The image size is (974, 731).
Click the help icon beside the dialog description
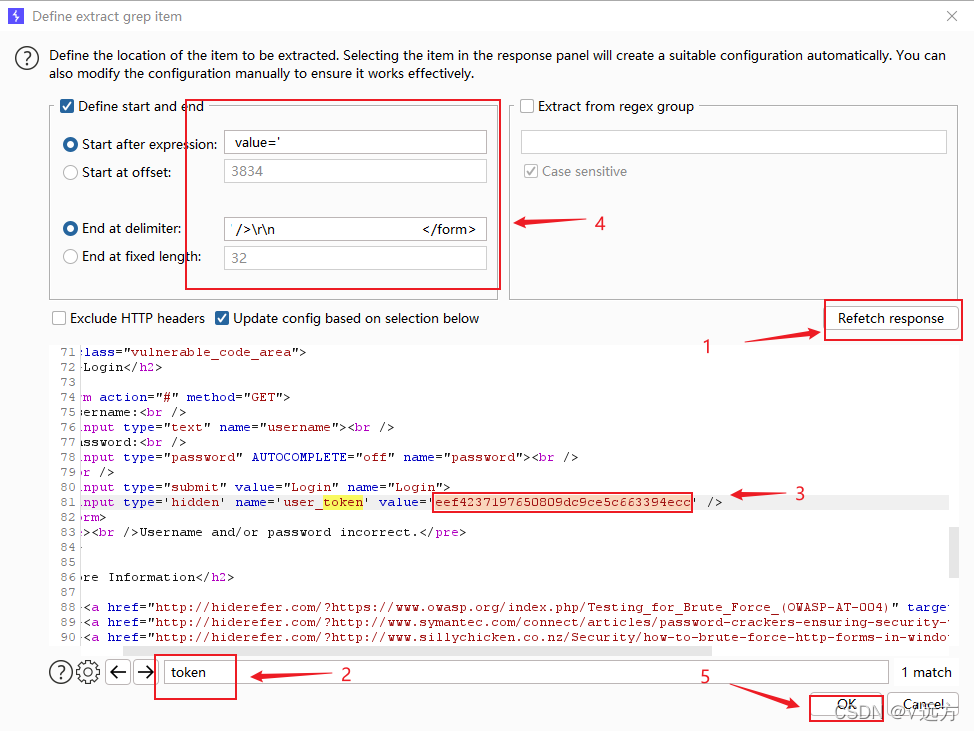coord(27,58)
